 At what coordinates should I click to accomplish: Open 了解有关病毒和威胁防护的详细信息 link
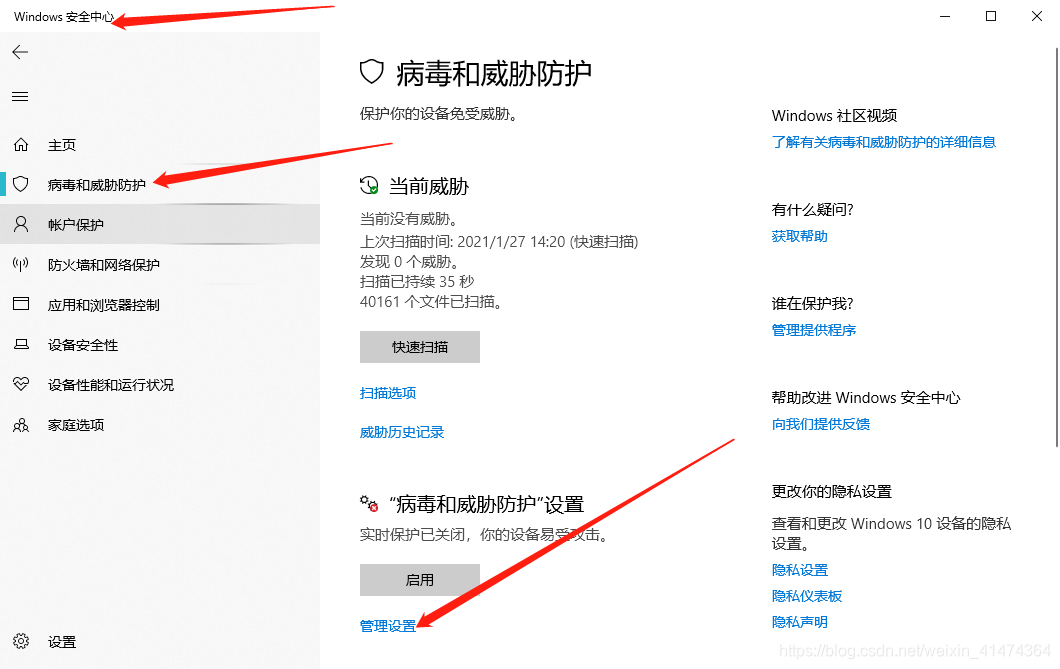(x=884, y=142)
